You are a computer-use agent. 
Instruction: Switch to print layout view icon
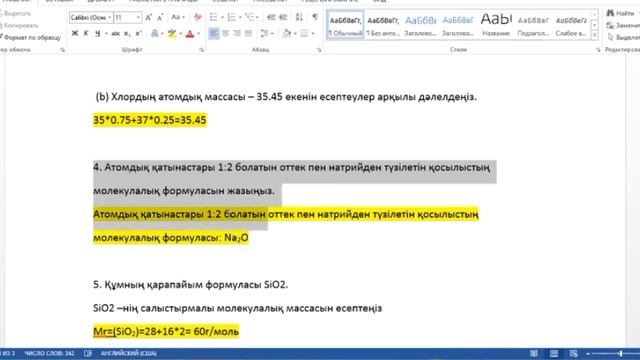click(x=553, y=353)
